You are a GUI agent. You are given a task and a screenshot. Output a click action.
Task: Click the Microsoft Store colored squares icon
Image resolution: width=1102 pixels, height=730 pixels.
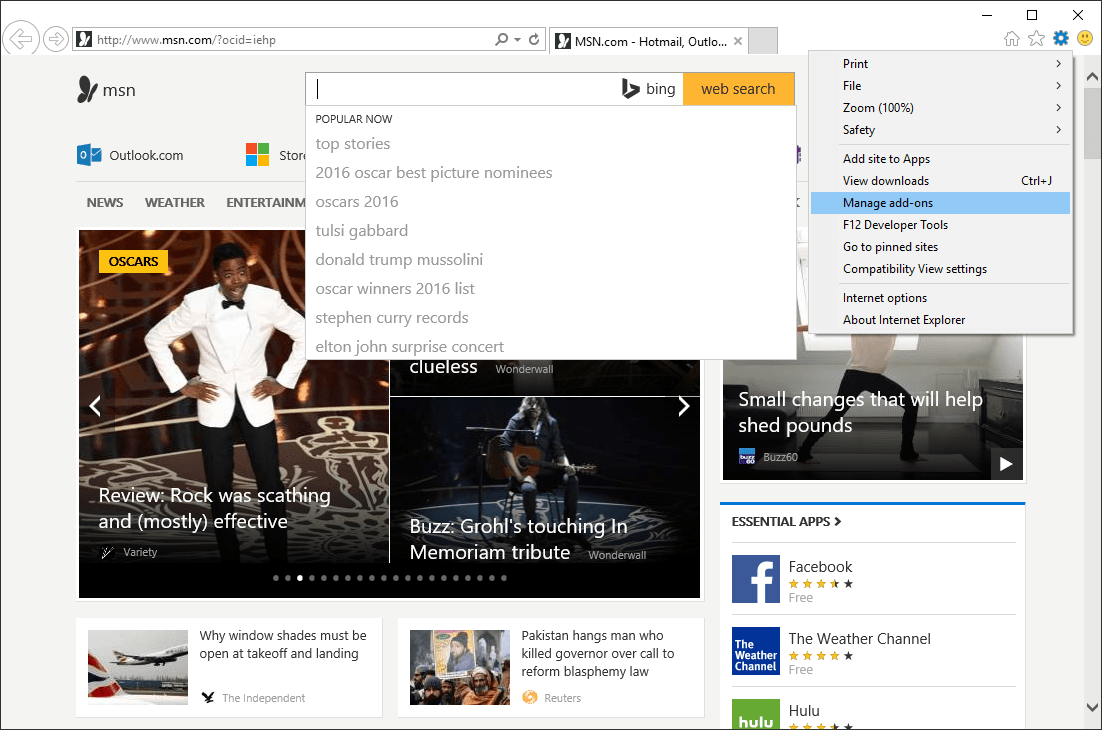(x=257, y=155)
